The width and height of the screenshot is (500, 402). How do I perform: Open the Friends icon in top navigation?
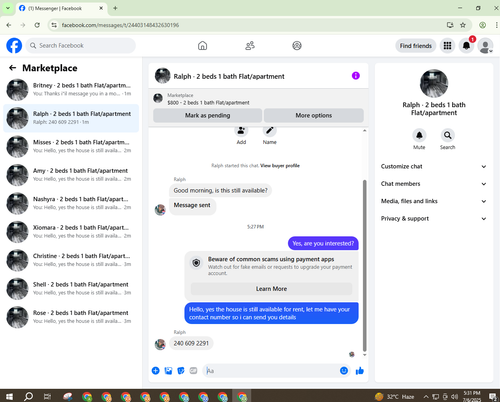point(250,46)
